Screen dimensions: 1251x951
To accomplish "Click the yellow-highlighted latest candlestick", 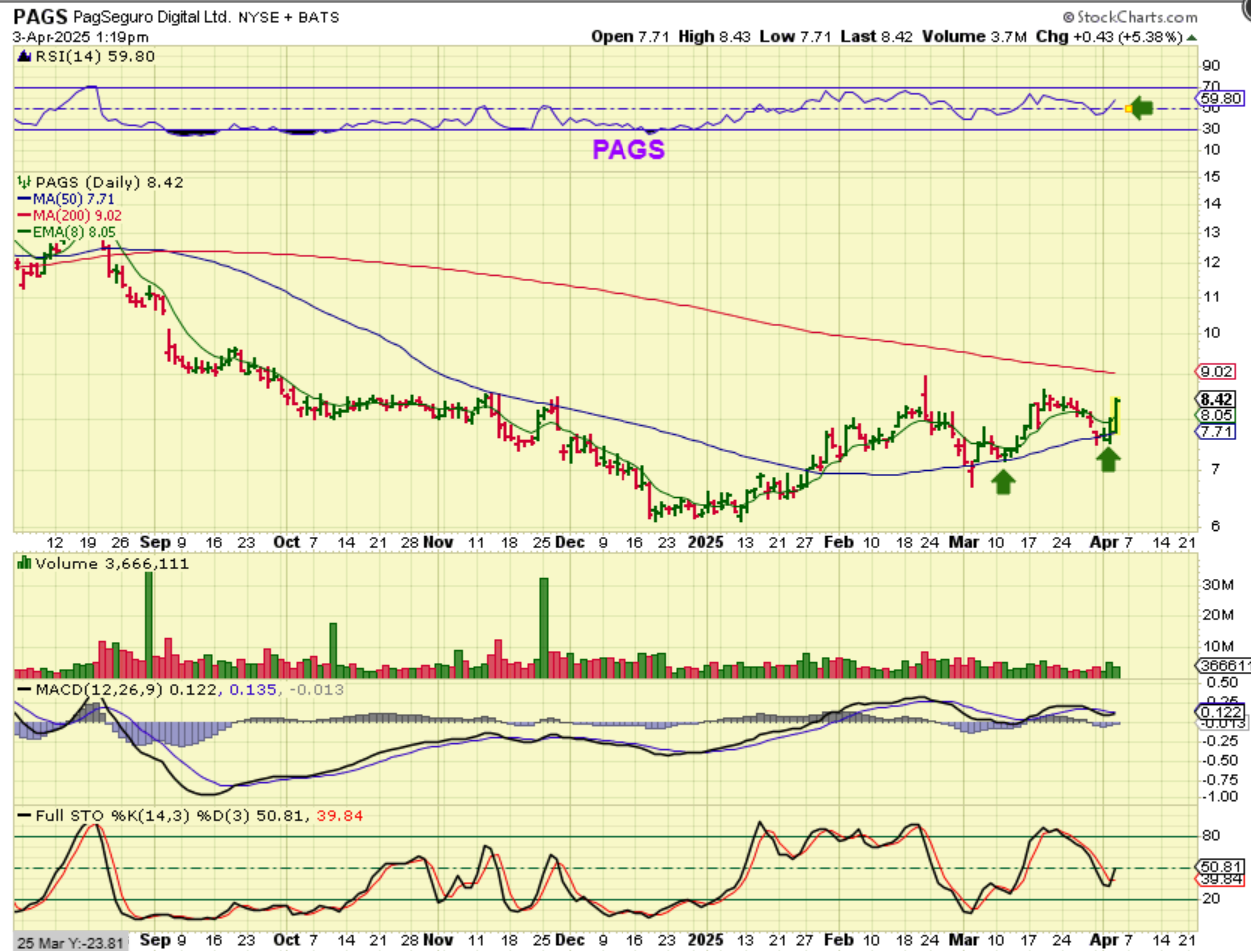I will pyautogui.click(x=1115, y=415).
